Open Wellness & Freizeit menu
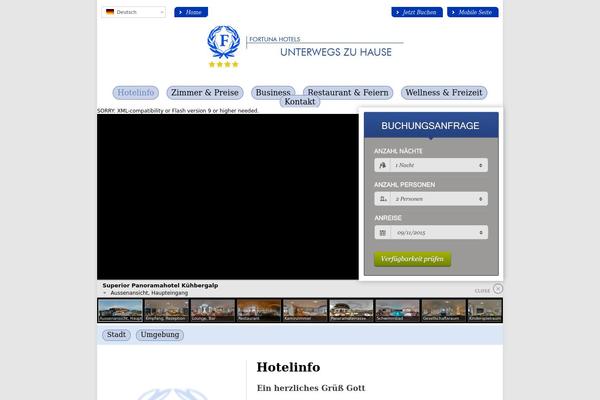The height and width of the screenshot is (400, 600). click(x=444, y=93)
